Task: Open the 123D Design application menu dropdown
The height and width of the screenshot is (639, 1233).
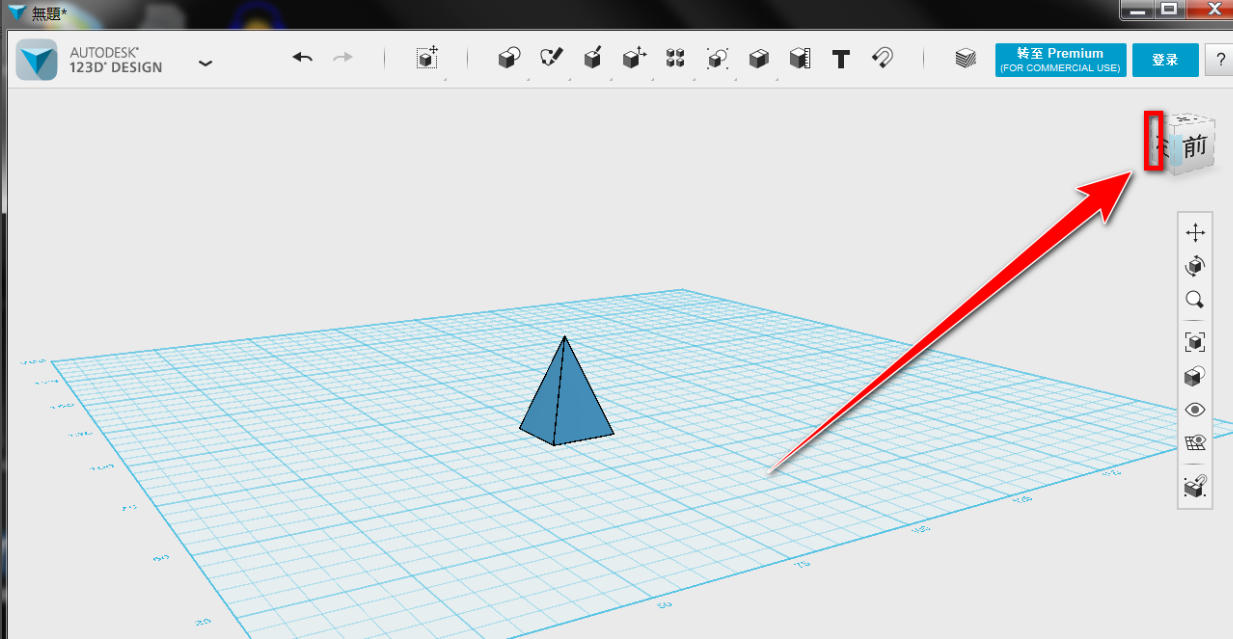Action: (205, 62)
